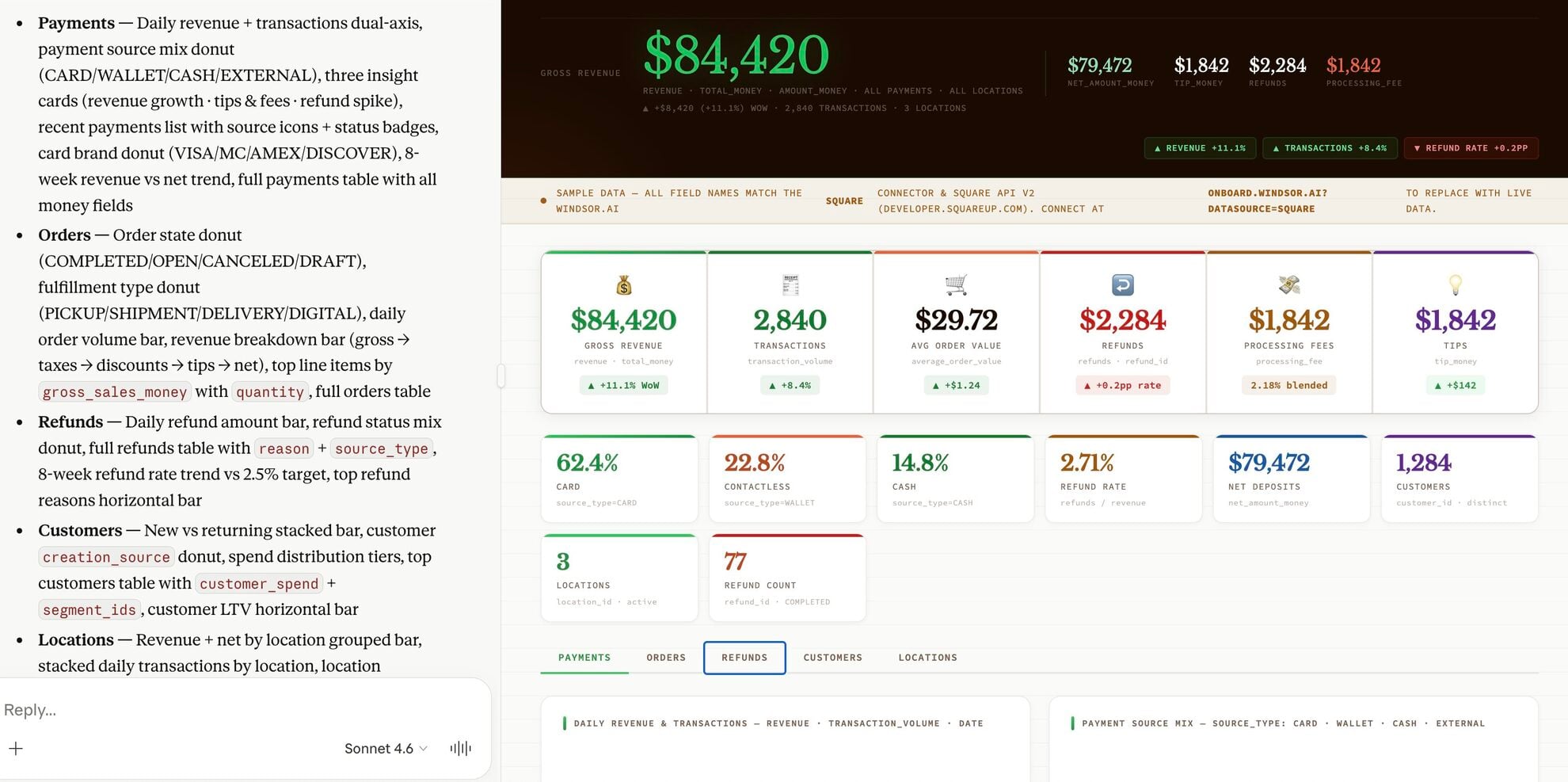Select the $79,472 Net Deposits tile
Viewport: 1568px width, 782px height.
tap(1292, 479)
